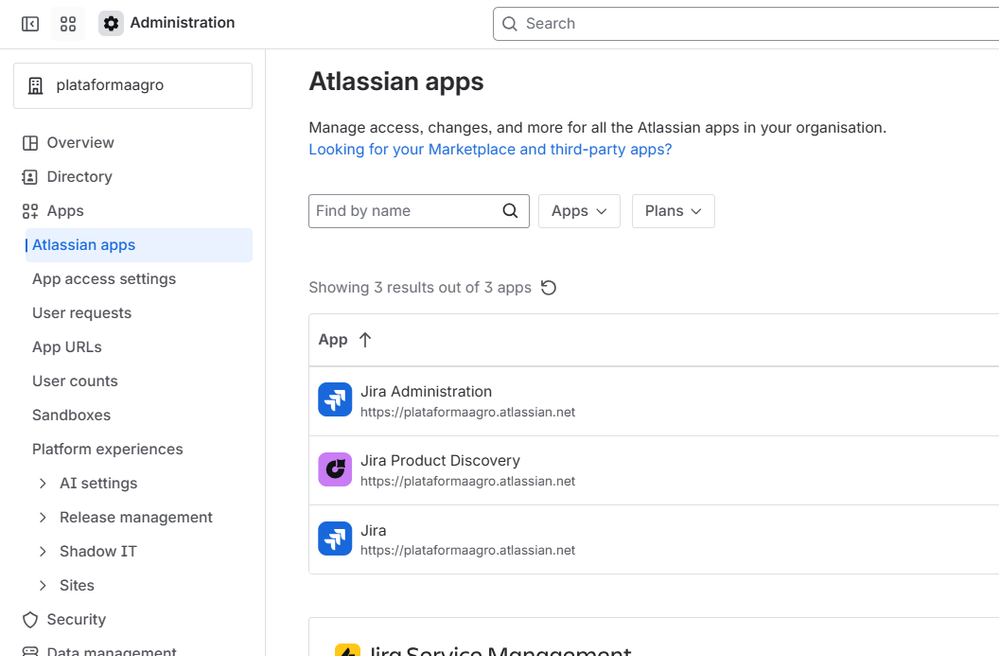
Task: Open Platform experiences
Action: pos(108,449)
